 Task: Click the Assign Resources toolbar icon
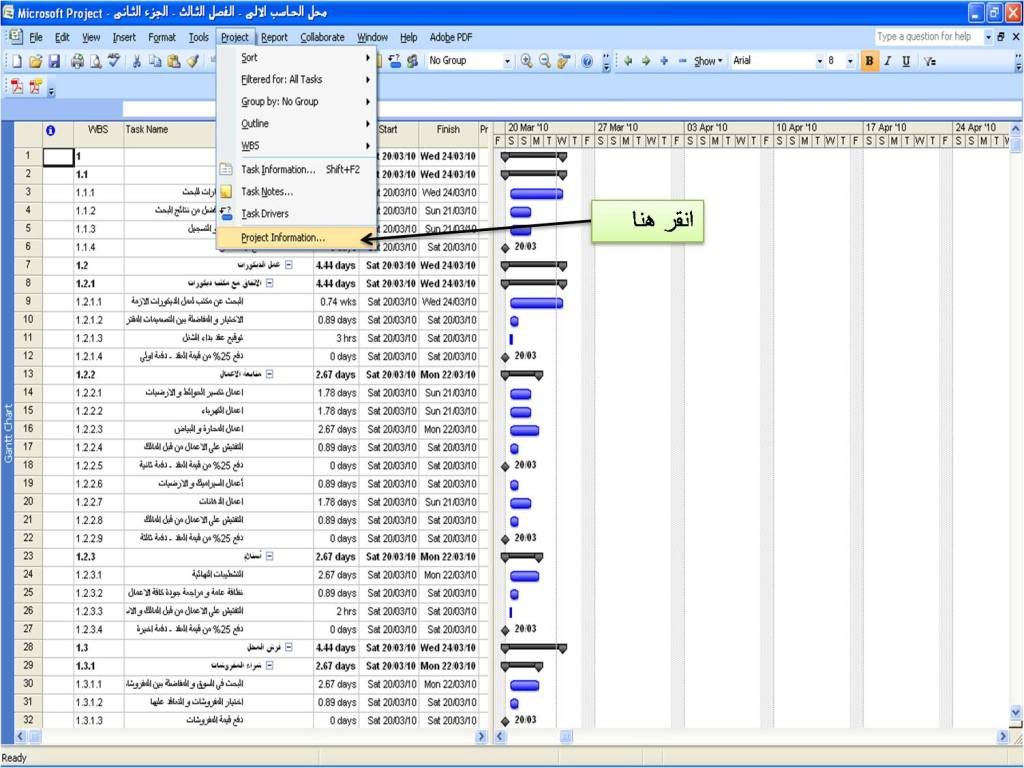pos(413,61)
